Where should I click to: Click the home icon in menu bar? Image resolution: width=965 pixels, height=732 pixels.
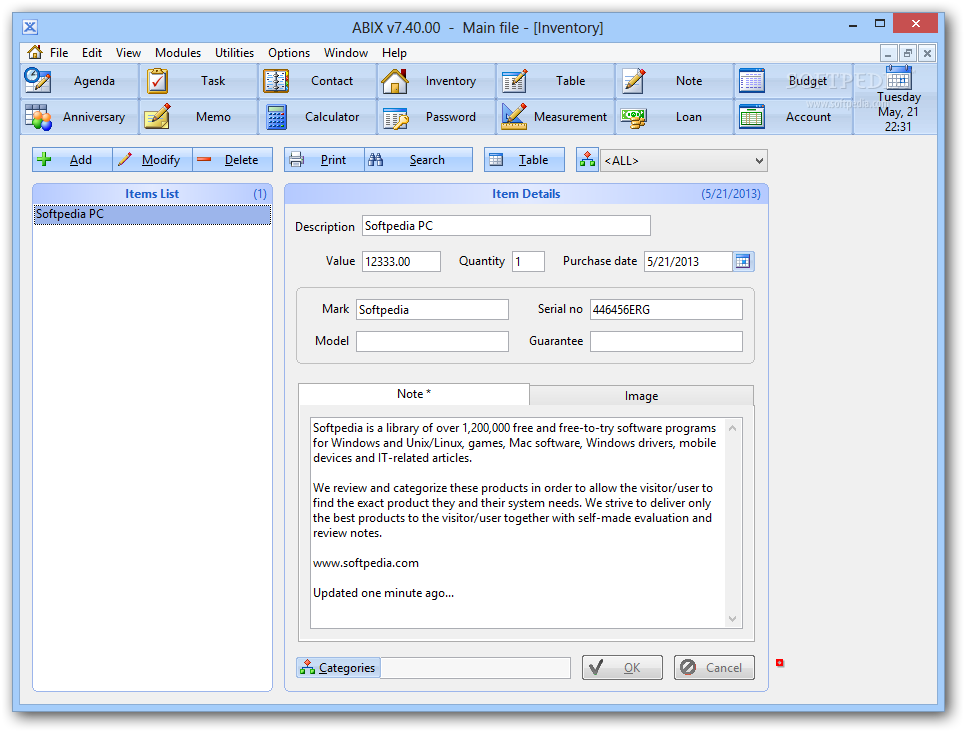35,52
